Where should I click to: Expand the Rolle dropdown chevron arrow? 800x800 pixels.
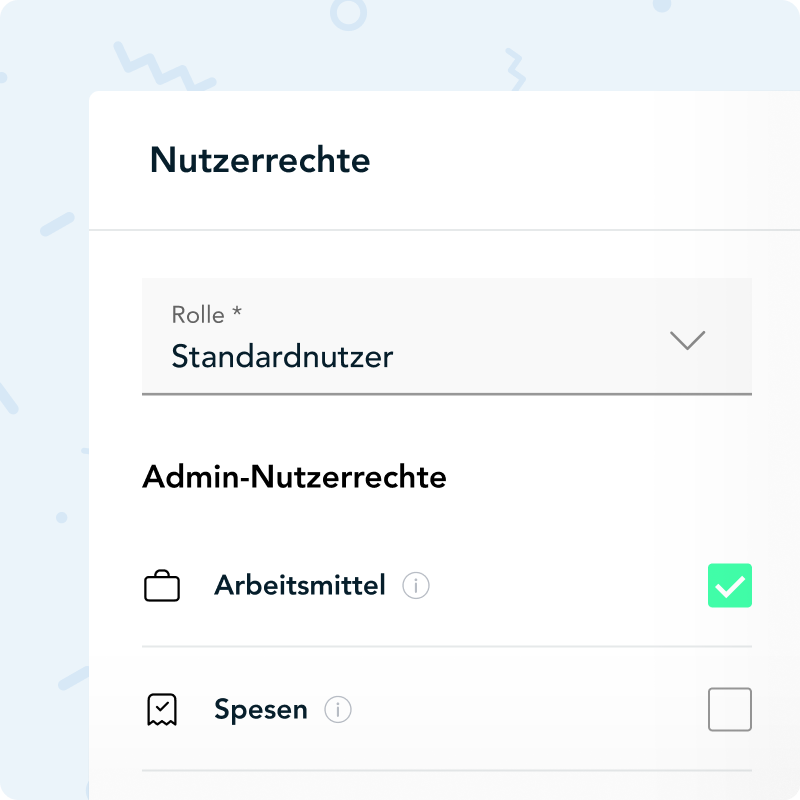(x=687, y=340)
